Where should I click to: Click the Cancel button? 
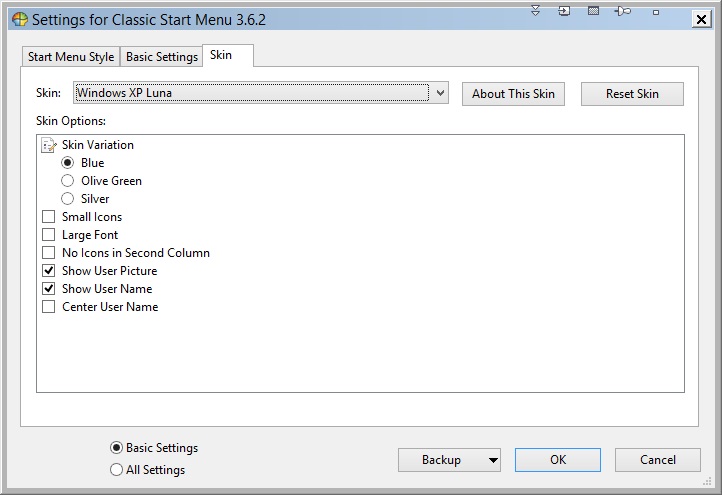click(x=658, y=460)
